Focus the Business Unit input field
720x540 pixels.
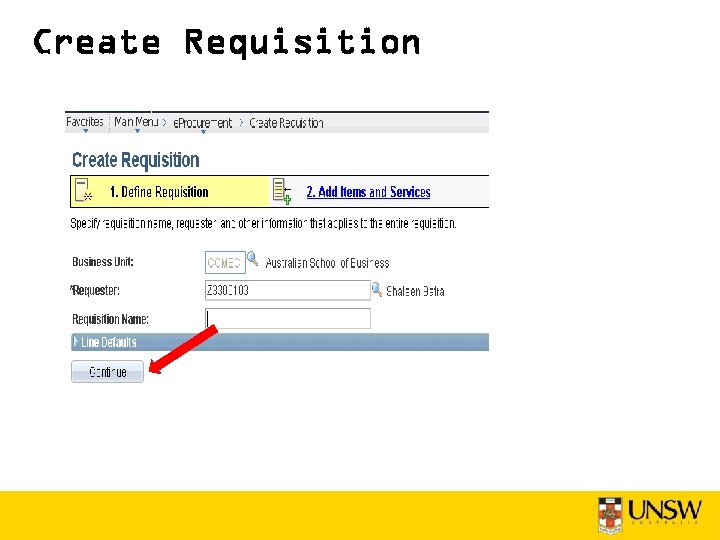tap(225, 263)
